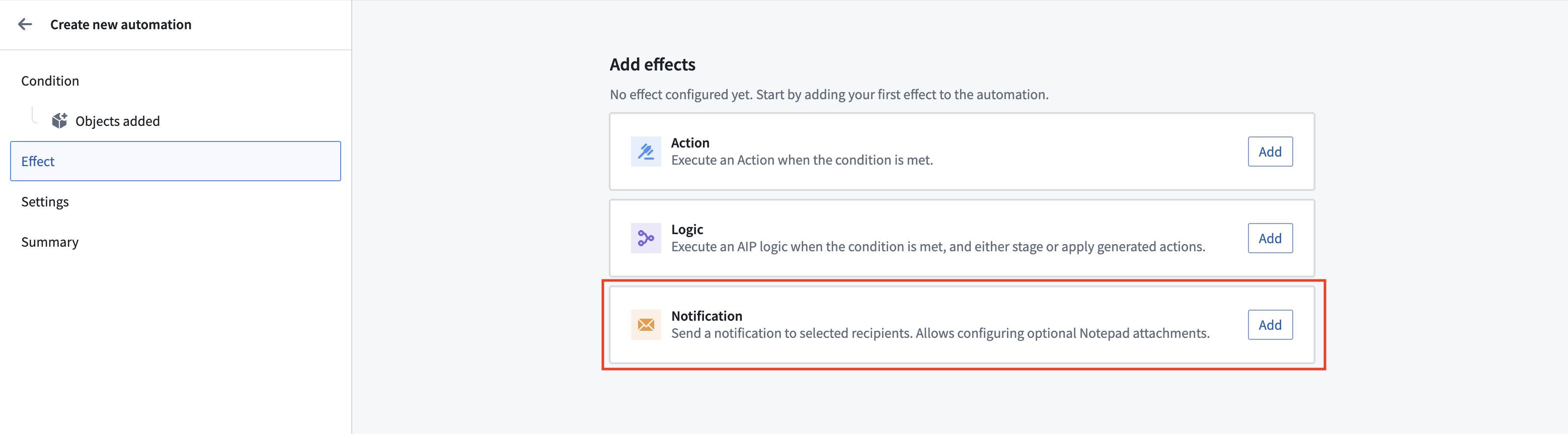1568x434 pixels.
Task: Click the Objects added cube icon
Action: click(x=60, y=121)
